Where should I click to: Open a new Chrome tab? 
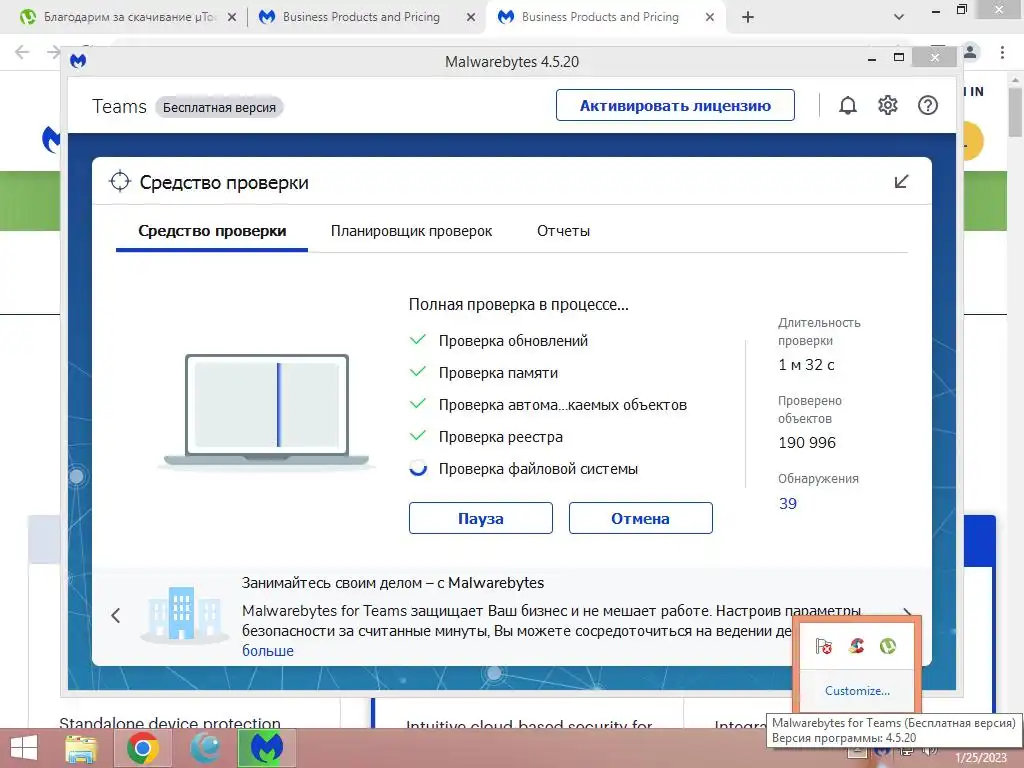[x=748, y=18]
